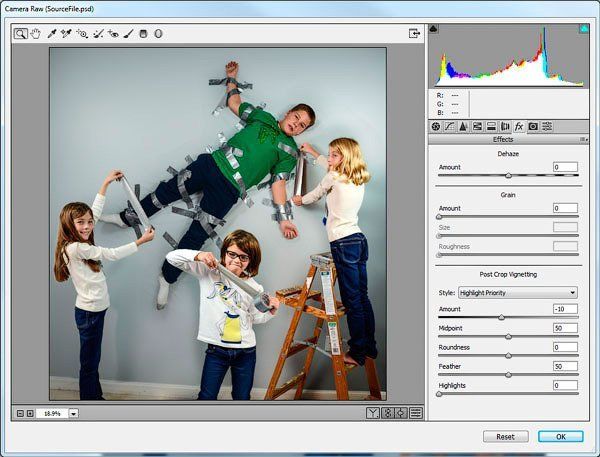This screenshot has width=600, height=457.
Task: Open the zoom level dropdown arrow
Action: click(x=73, y=413)
